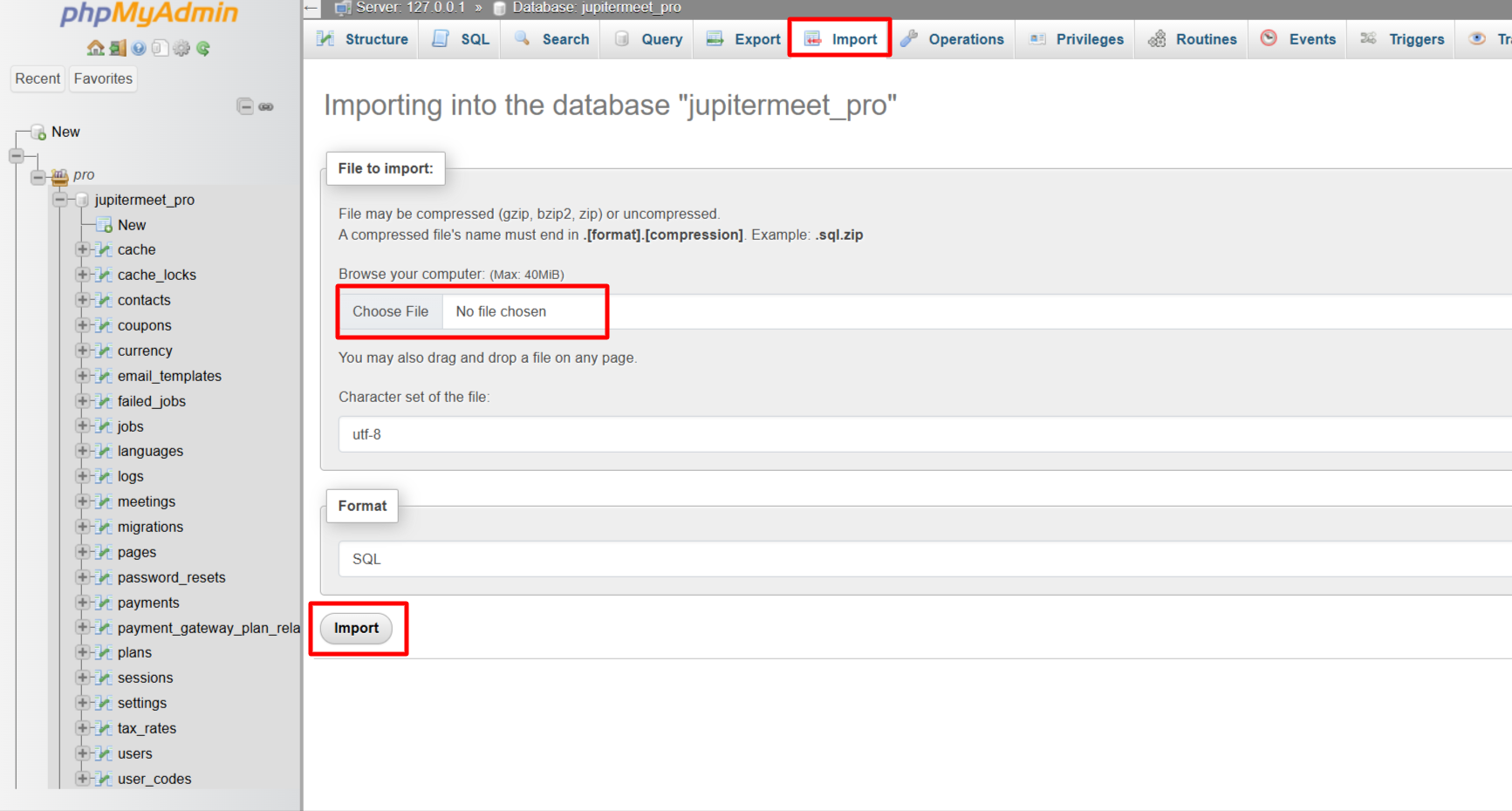Click the meetings table icon

[104, 501]
